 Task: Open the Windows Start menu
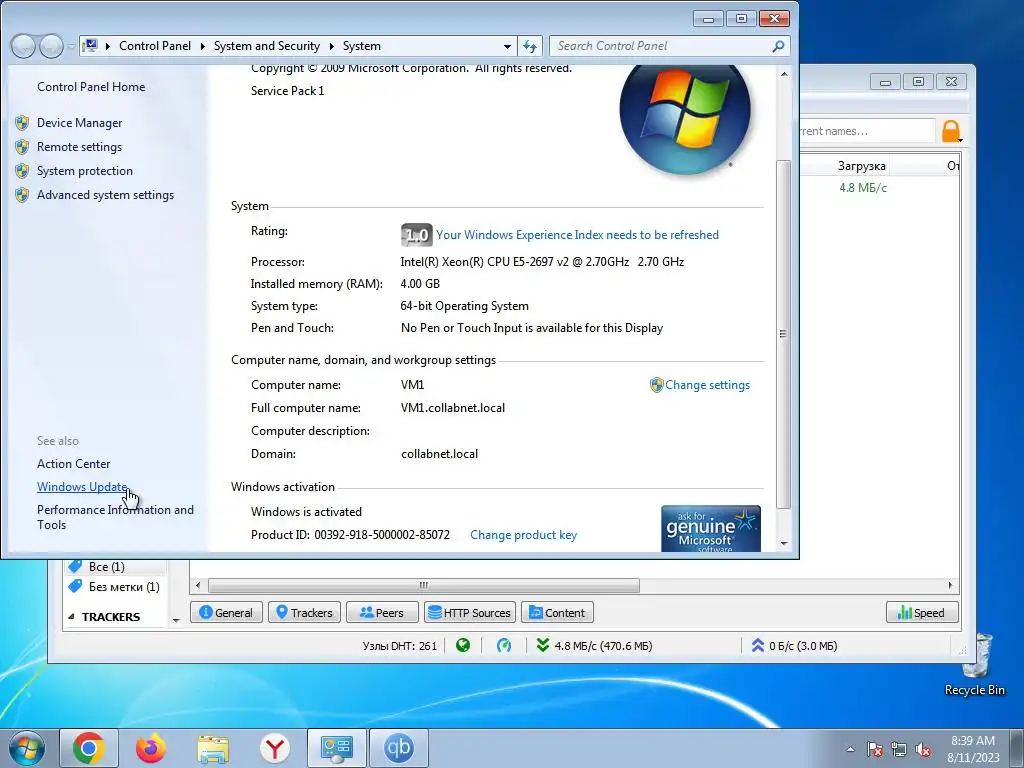(27, 748)
